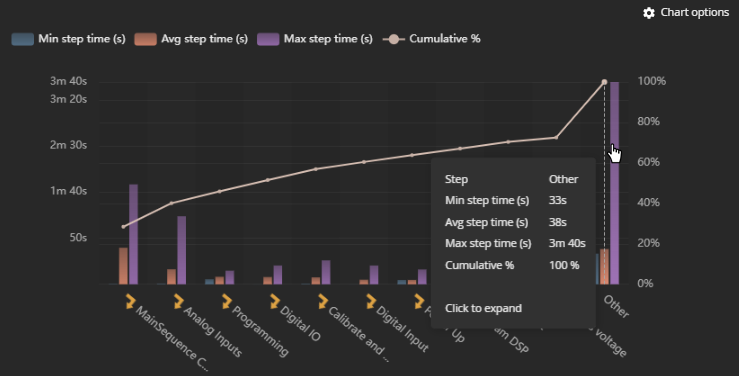Click the Other axis label

616,307
